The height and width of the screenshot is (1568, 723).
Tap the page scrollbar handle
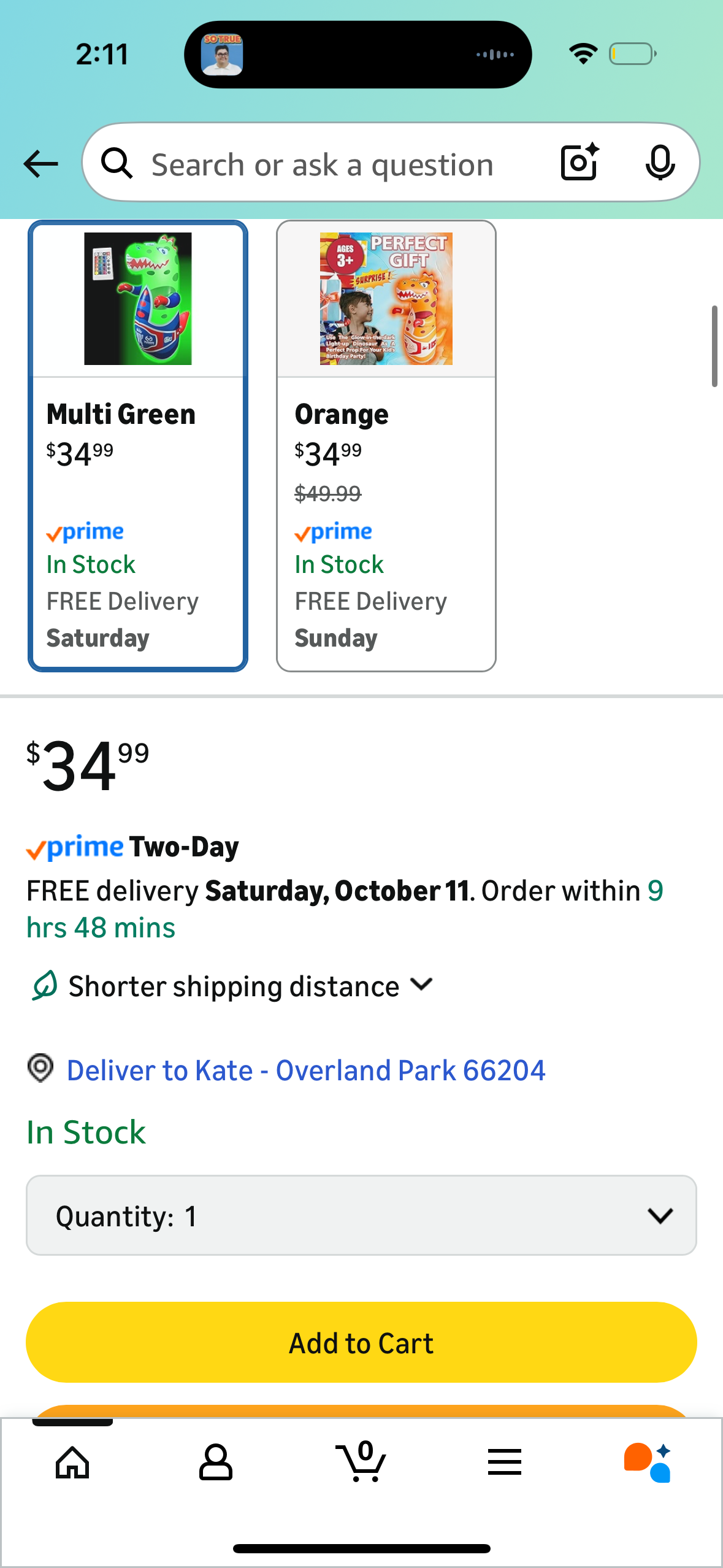tap(714, 347)
